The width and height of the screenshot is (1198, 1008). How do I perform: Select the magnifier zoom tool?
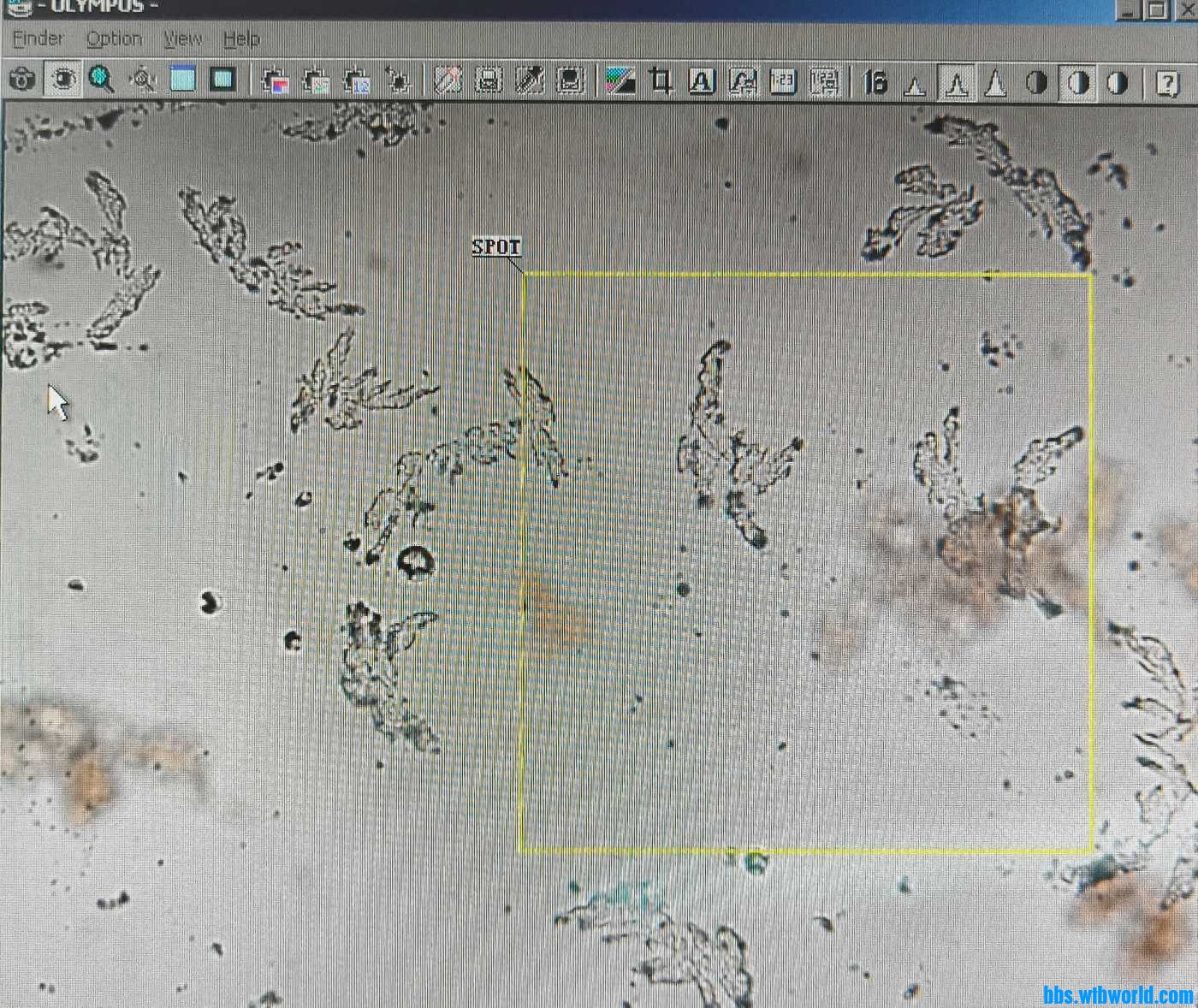(102, 80)
